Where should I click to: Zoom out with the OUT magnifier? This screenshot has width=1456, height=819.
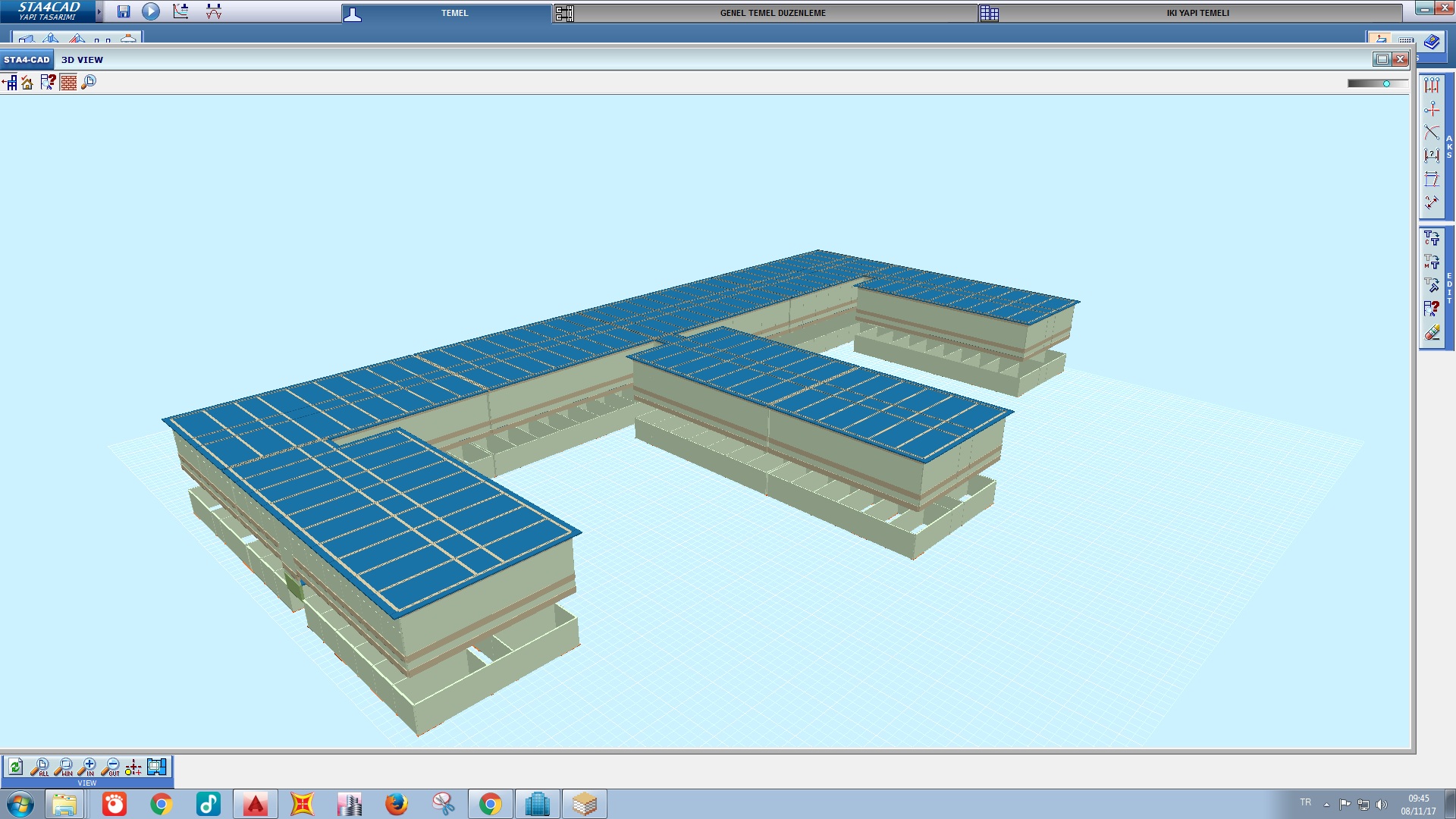(x=111, y=767)
